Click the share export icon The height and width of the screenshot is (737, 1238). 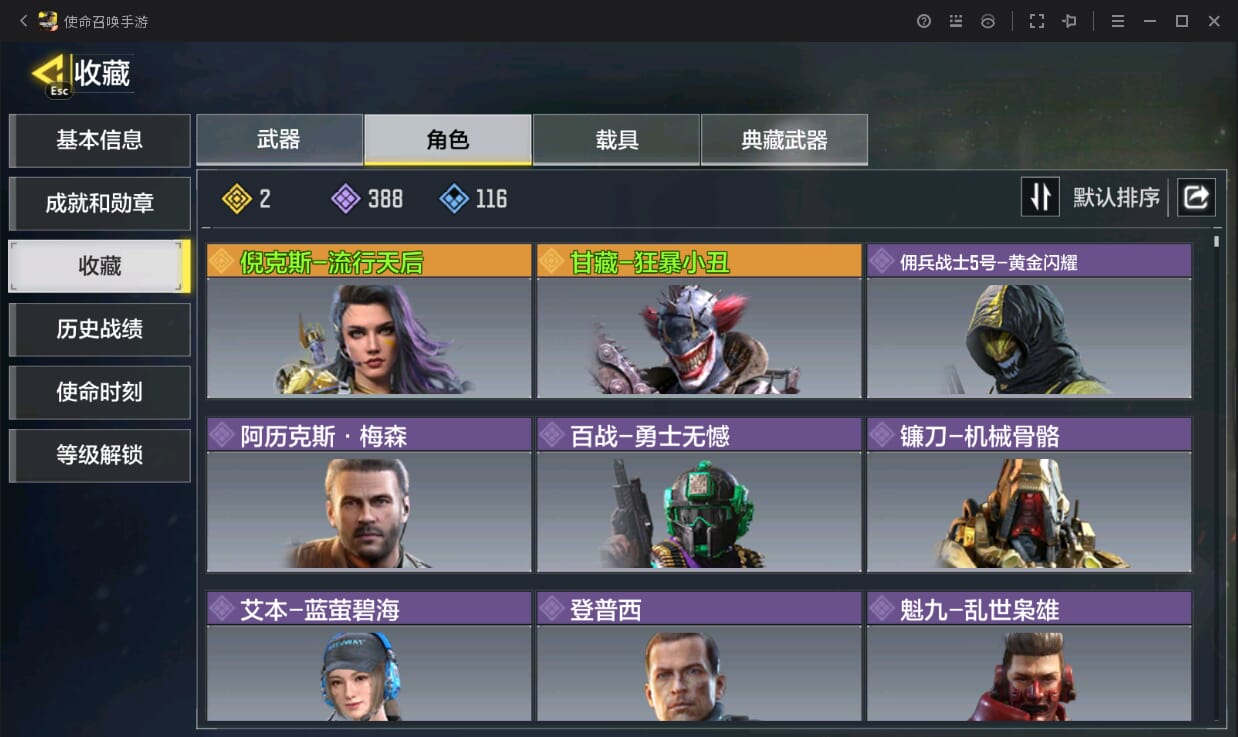pos(1196,197)
